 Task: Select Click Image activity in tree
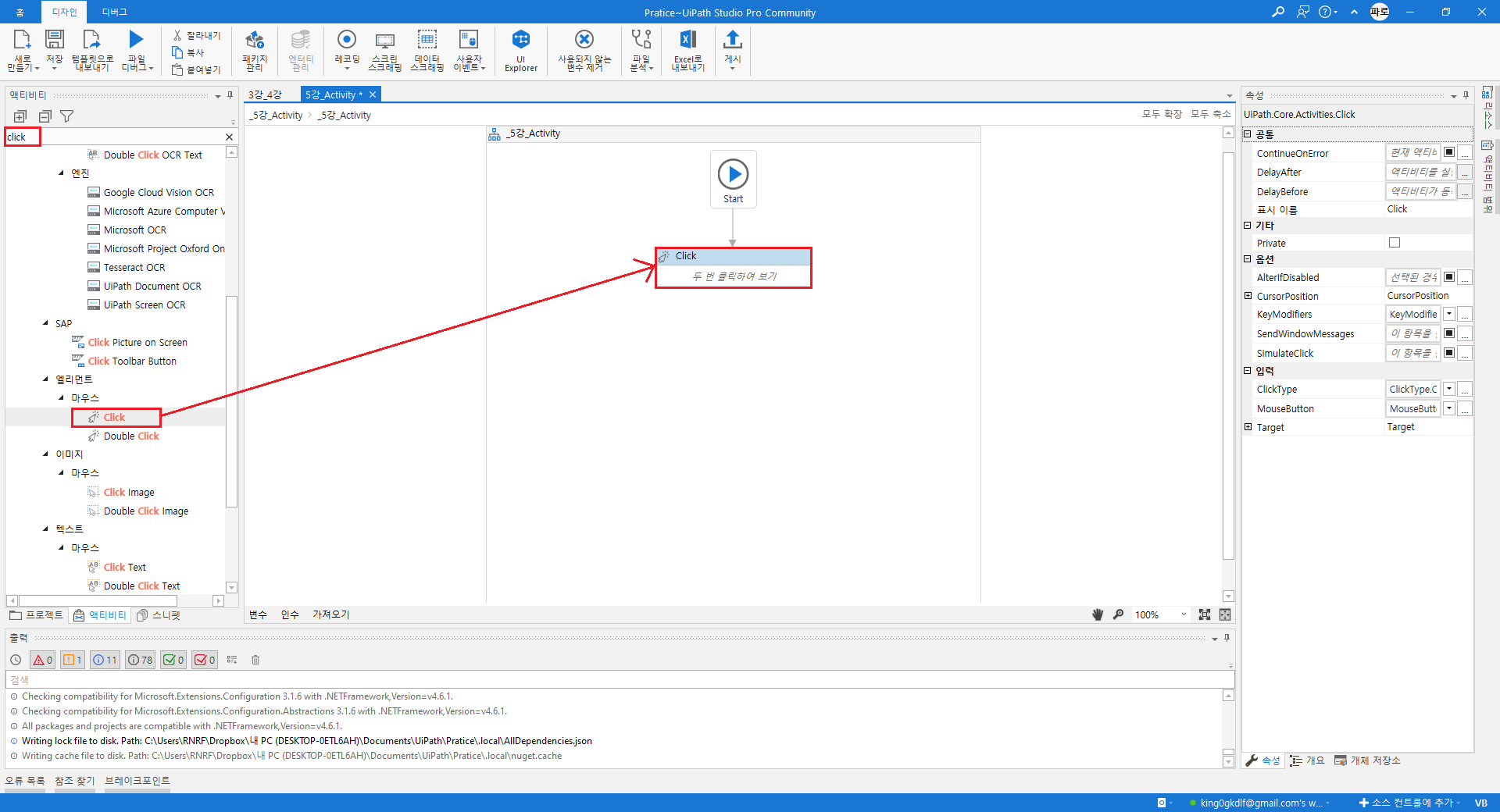pyautogui.click(x=129, y=492)
